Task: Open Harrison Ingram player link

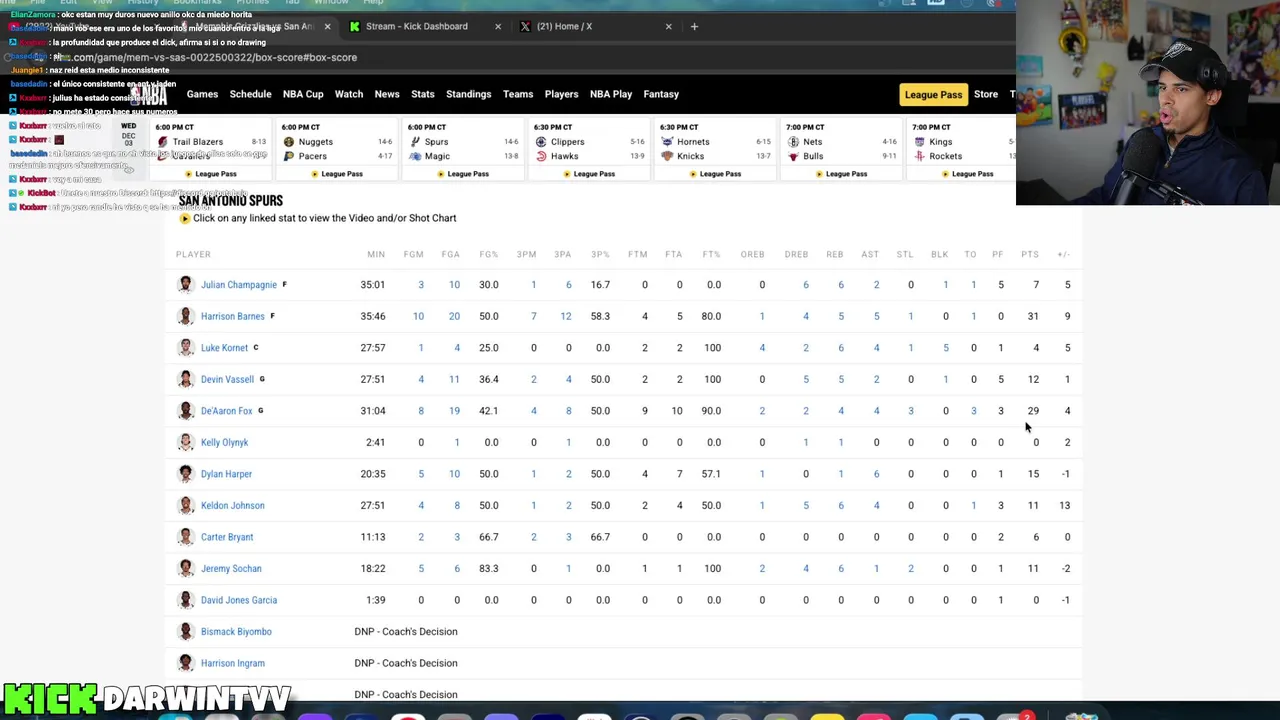Action: (232, 663)
